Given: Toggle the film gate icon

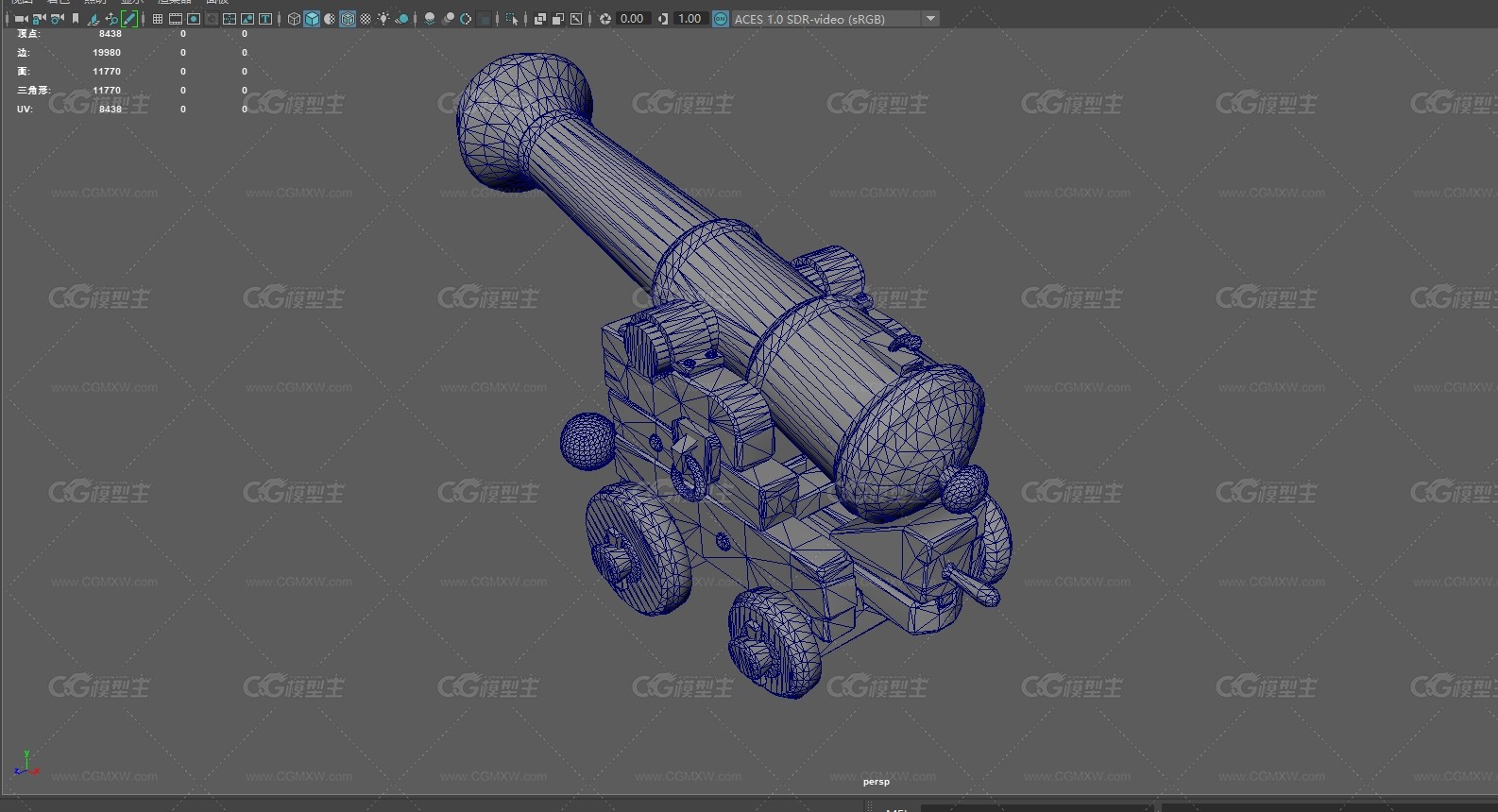Looking at the screenshot, I should coord(176,19).
